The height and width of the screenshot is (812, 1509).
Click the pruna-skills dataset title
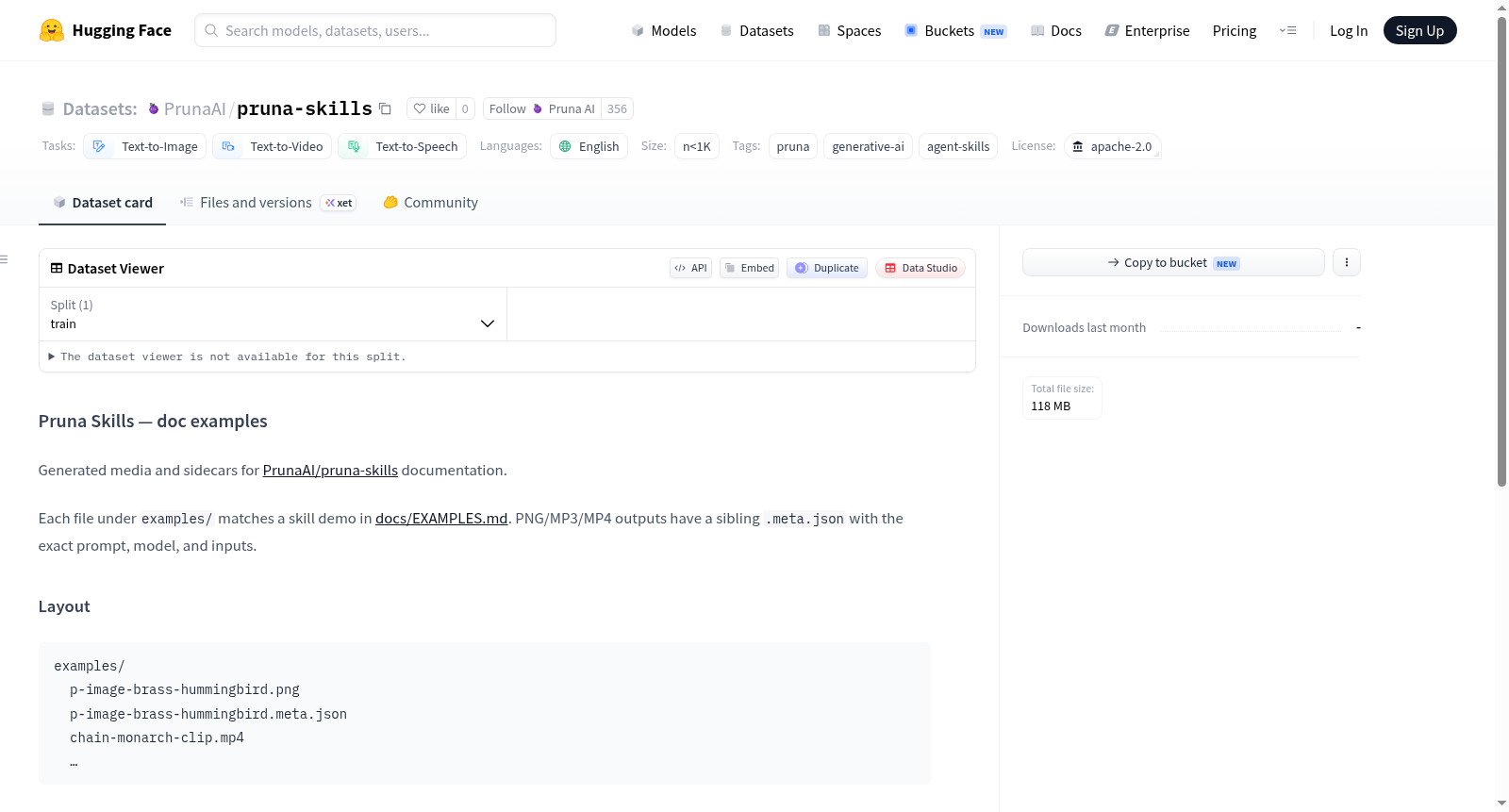tap(304, 108)
